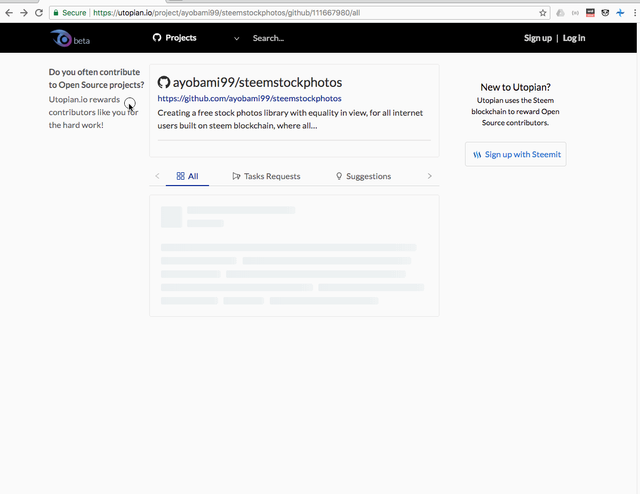Click the Sign up with Steemit button
This screenshot has height=494, width=640.
[516, 154]
